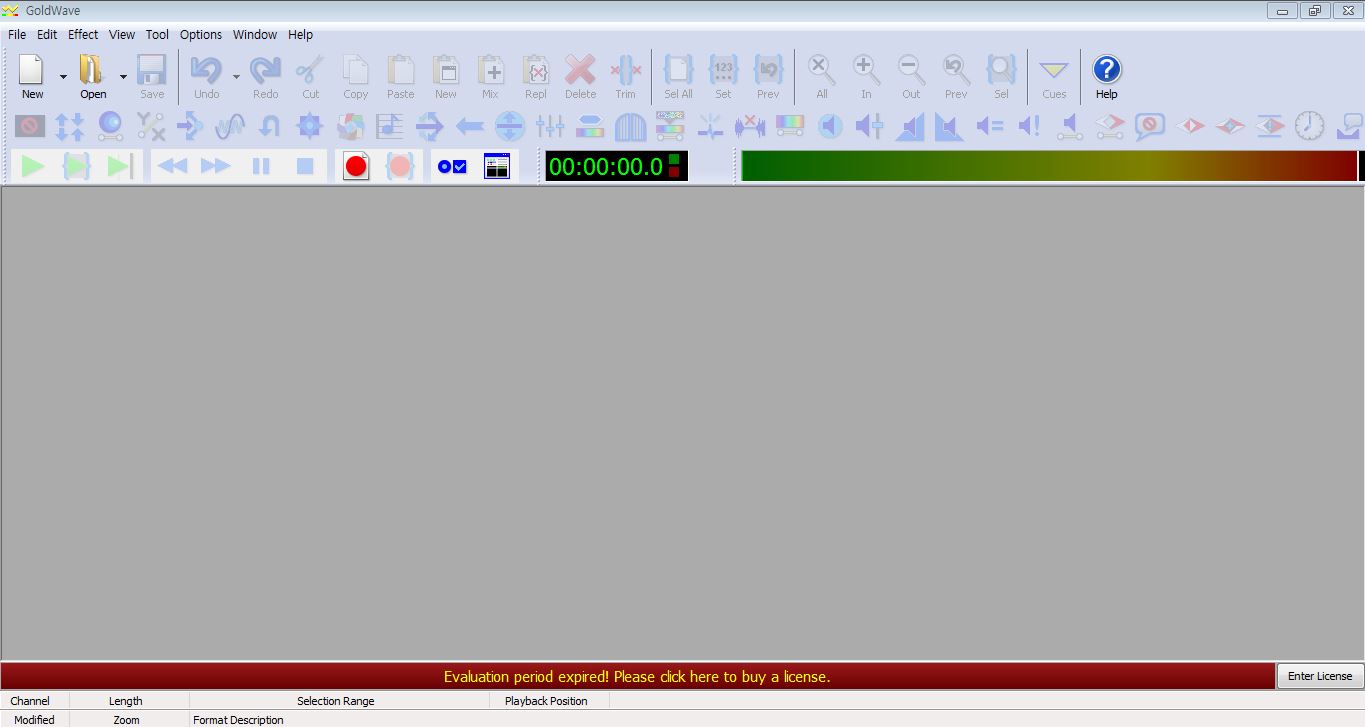Viewport: 1365px width, 727px height.
Task: Click the Maximize Volume speaker exclamation icon
Action: [x=1030, y=126]
